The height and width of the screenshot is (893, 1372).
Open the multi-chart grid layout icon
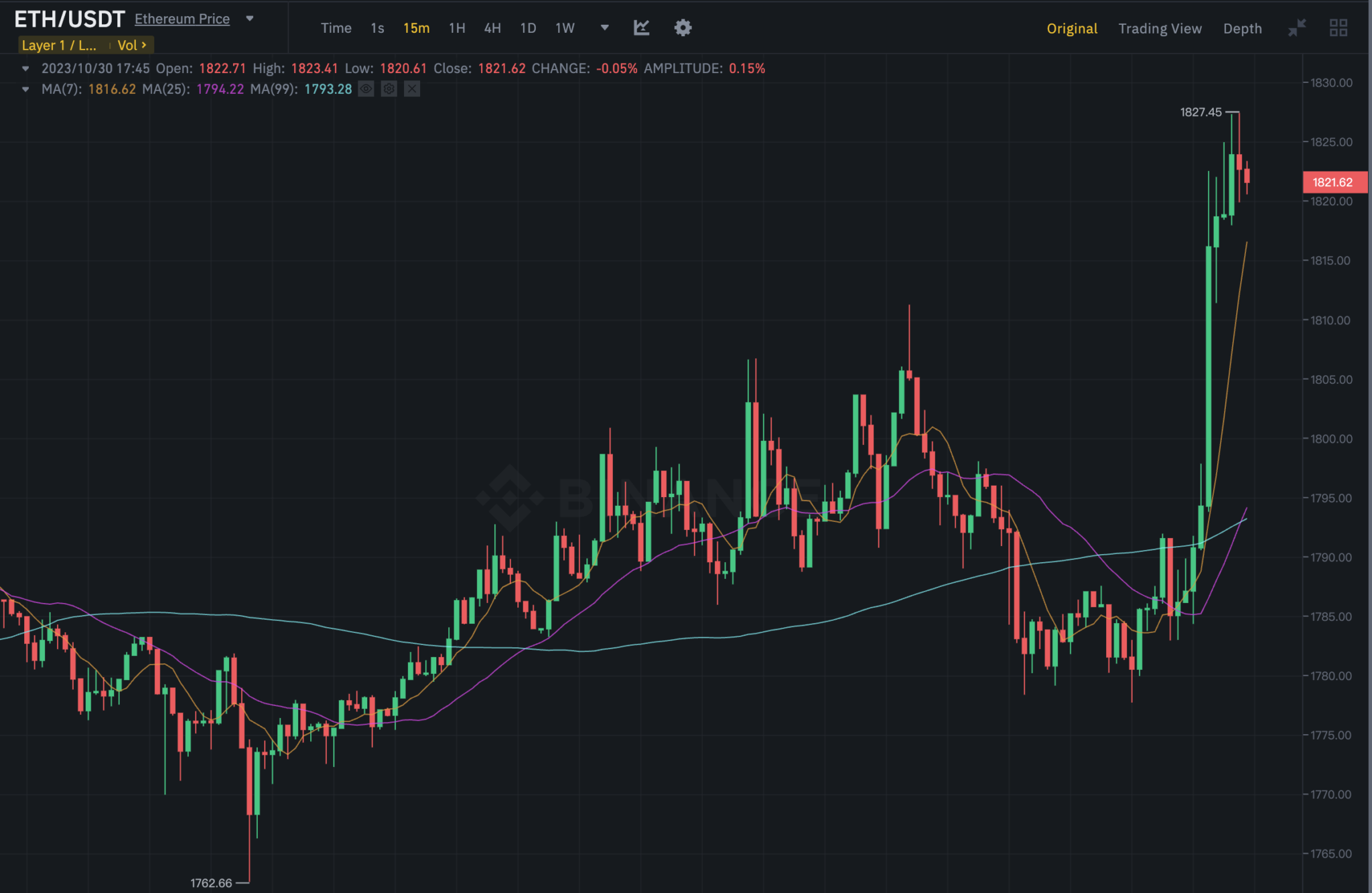1338,27
